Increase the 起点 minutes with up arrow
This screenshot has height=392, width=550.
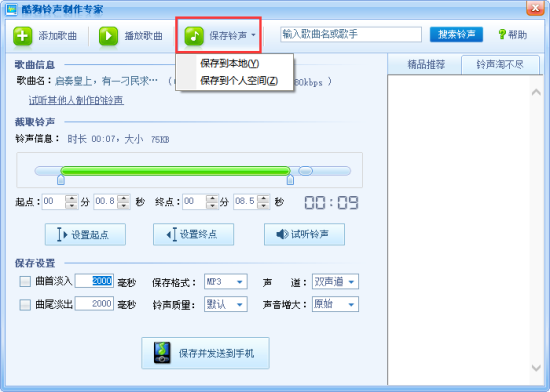coord(72,198)
